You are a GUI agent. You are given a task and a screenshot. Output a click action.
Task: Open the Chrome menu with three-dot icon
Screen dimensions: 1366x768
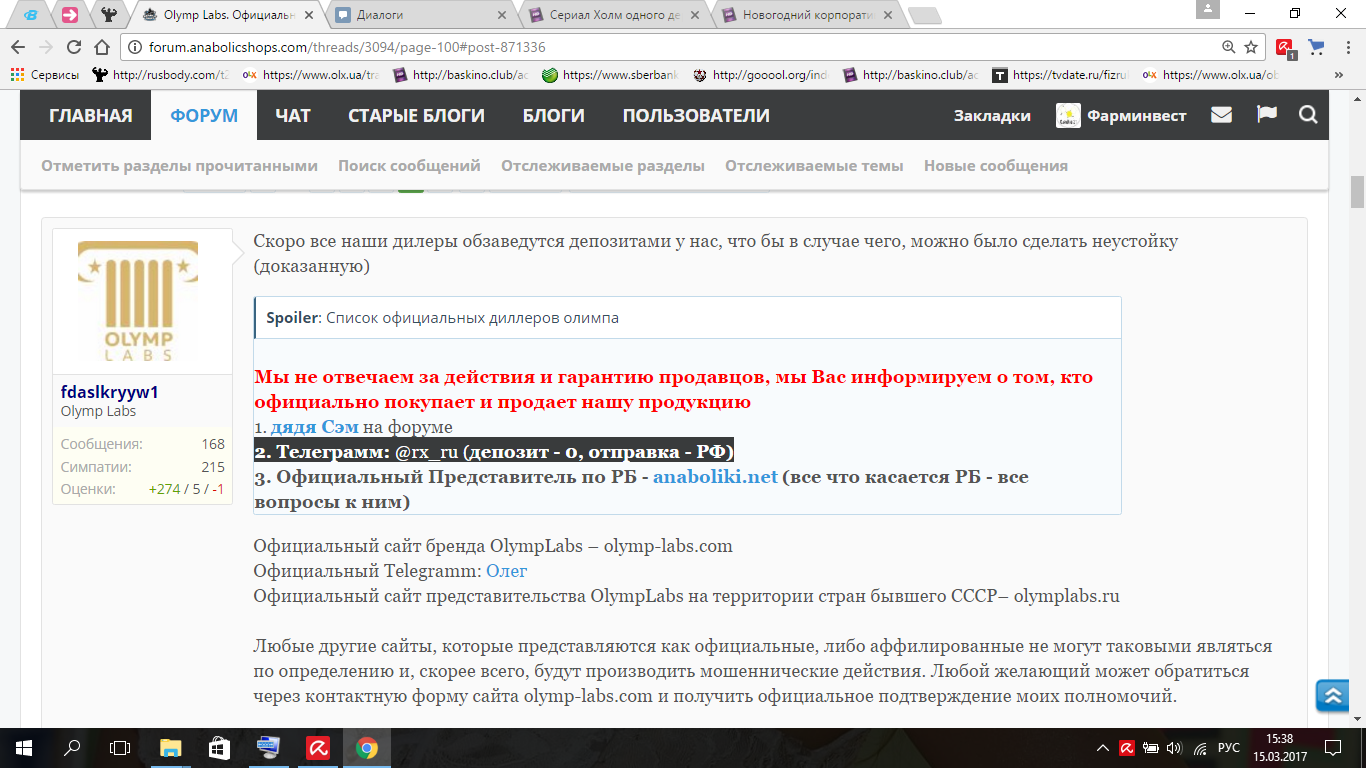point(1348,46)
